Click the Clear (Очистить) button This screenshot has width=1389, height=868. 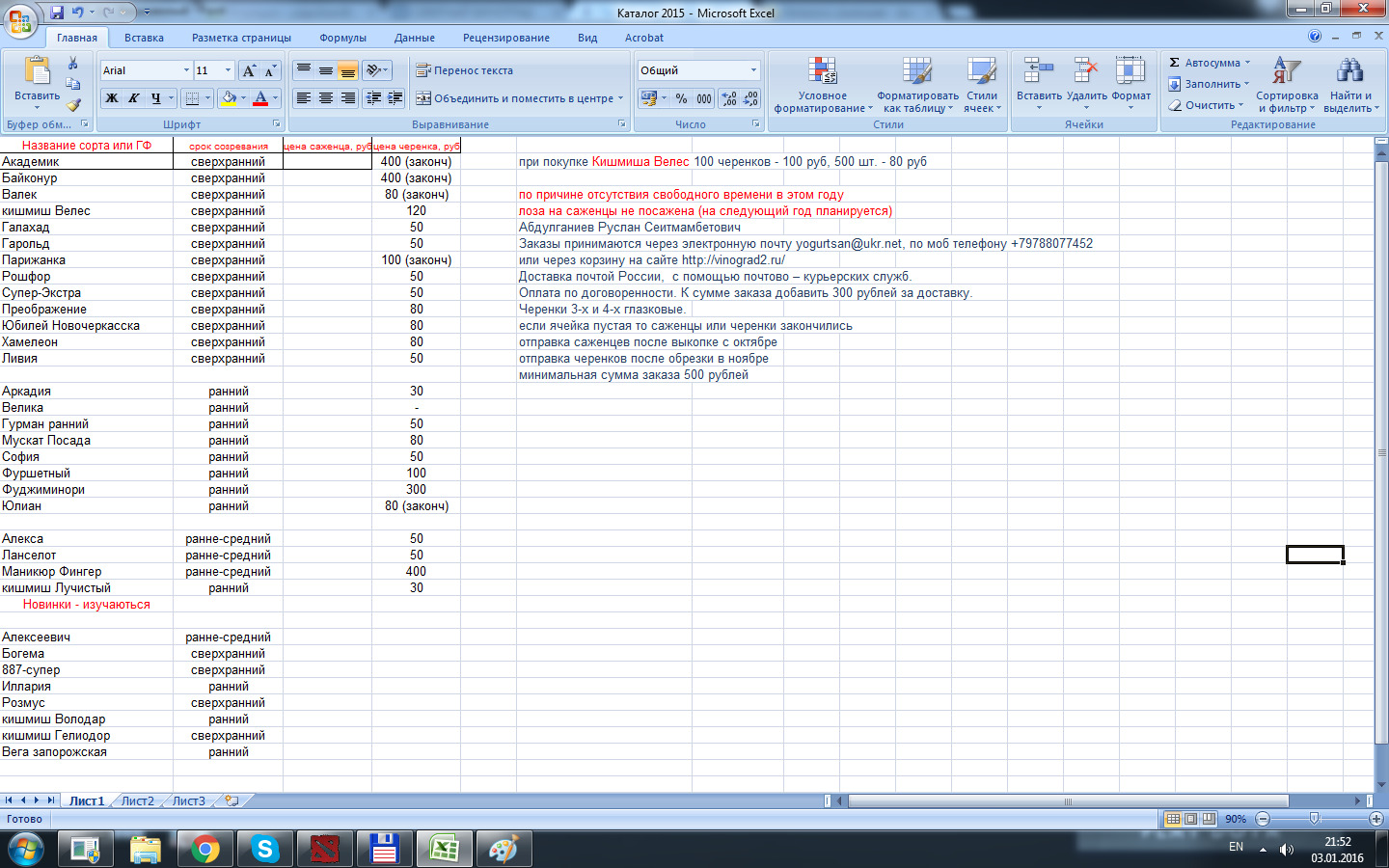tap(1206, 105)
